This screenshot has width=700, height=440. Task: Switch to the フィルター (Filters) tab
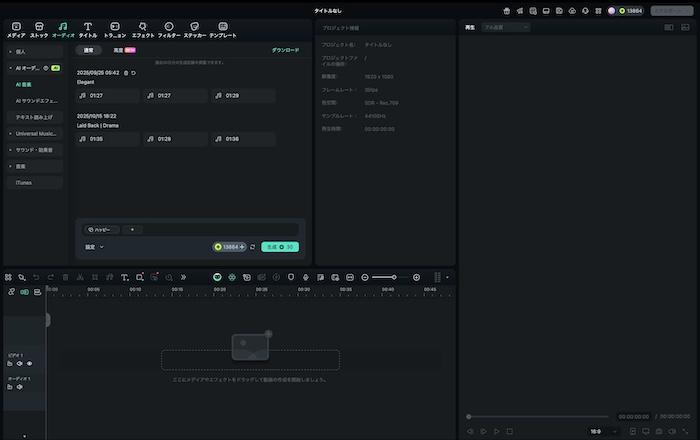click(x=169, y=29)
